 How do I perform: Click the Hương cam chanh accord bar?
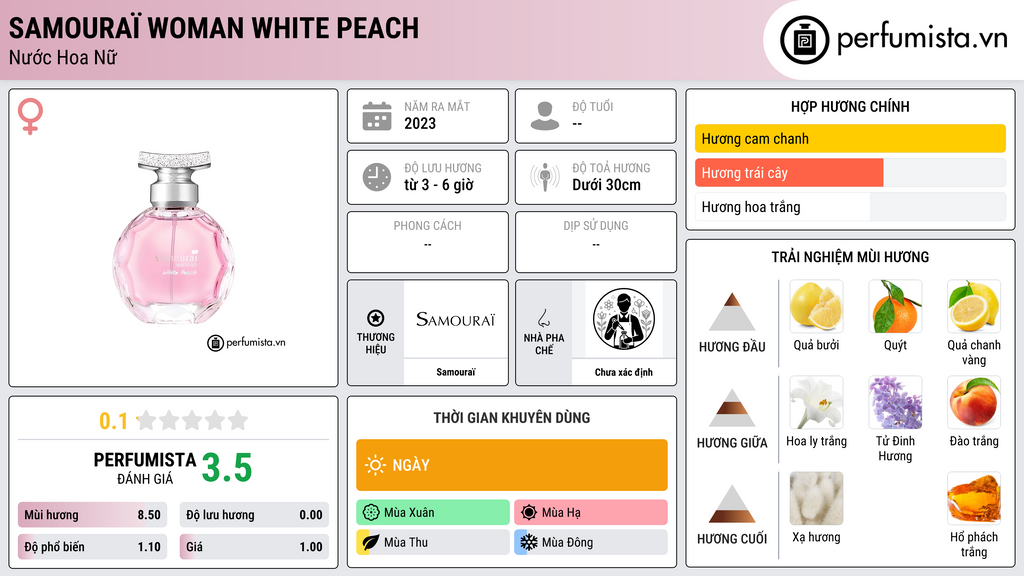(x=850, y=138)
